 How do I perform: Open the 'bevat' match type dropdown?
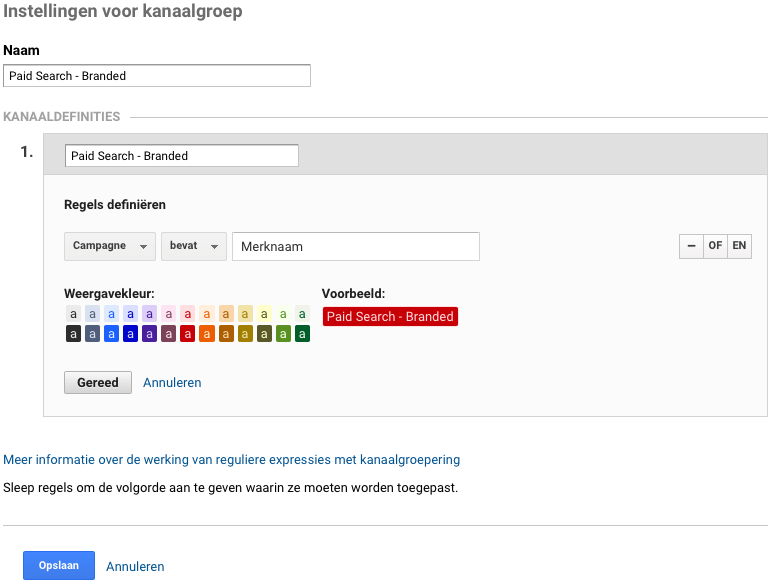(193, 246)
